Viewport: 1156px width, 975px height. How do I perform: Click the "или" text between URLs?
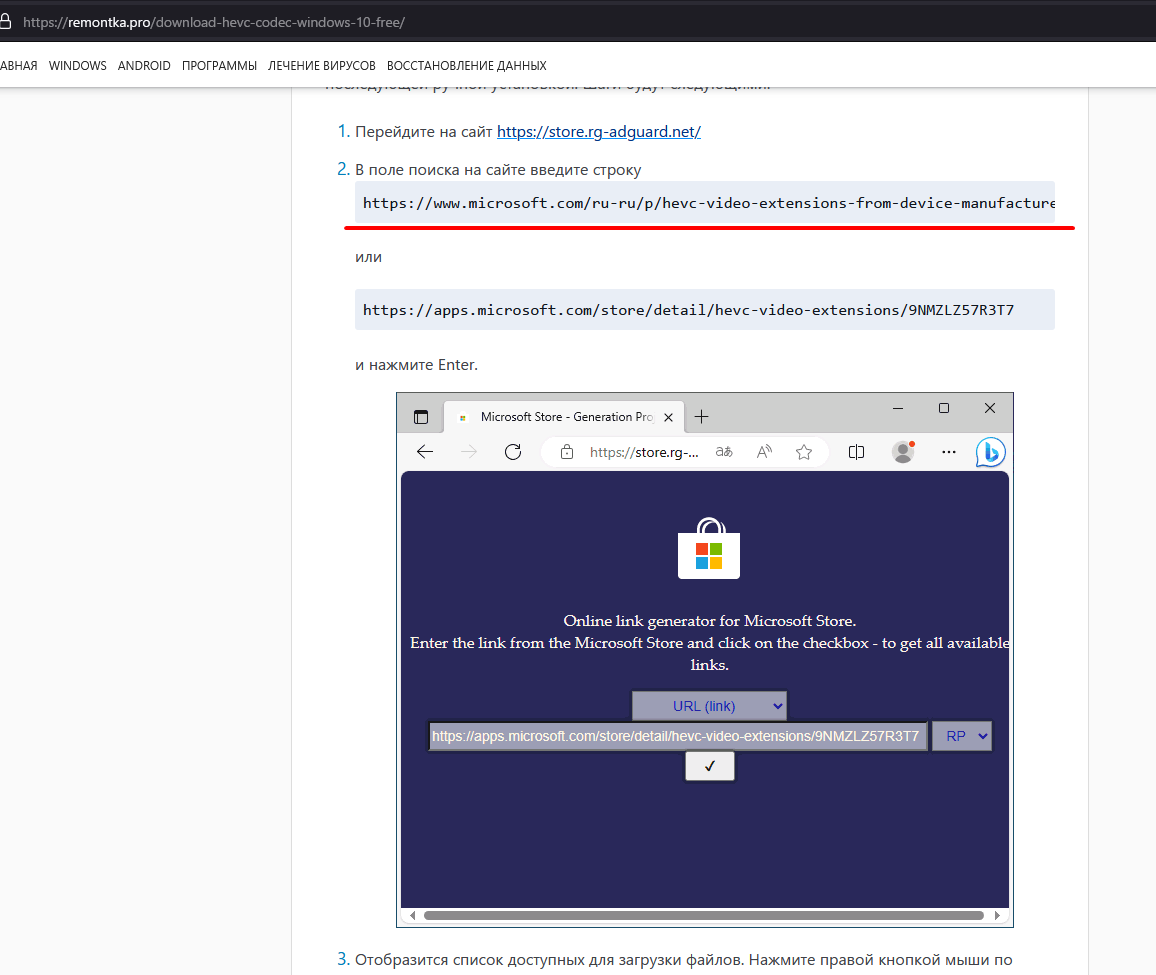point(369,257)
